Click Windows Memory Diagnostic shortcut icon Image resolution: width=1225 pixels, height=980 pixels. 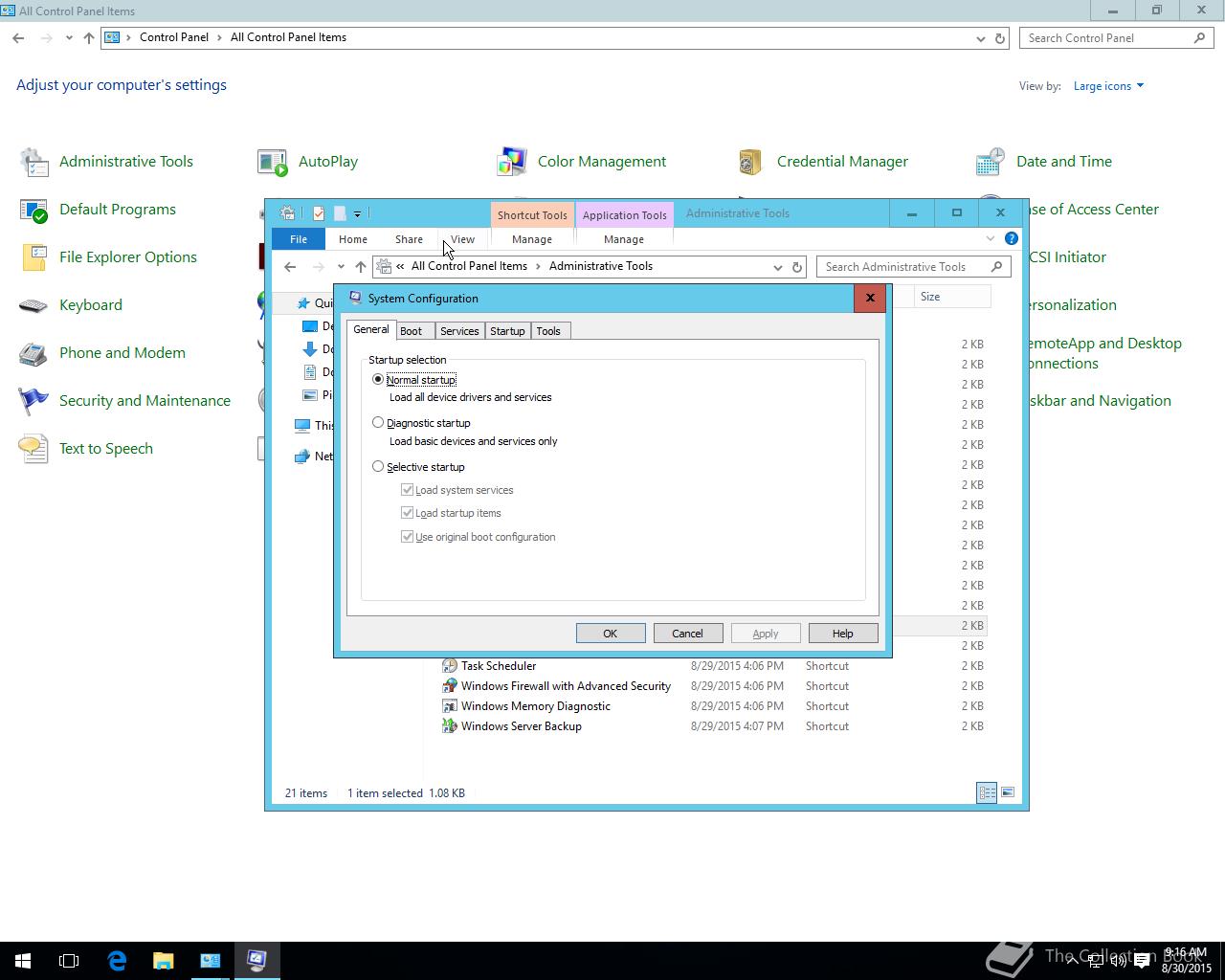pyautogui.click(x=449, y=706)
